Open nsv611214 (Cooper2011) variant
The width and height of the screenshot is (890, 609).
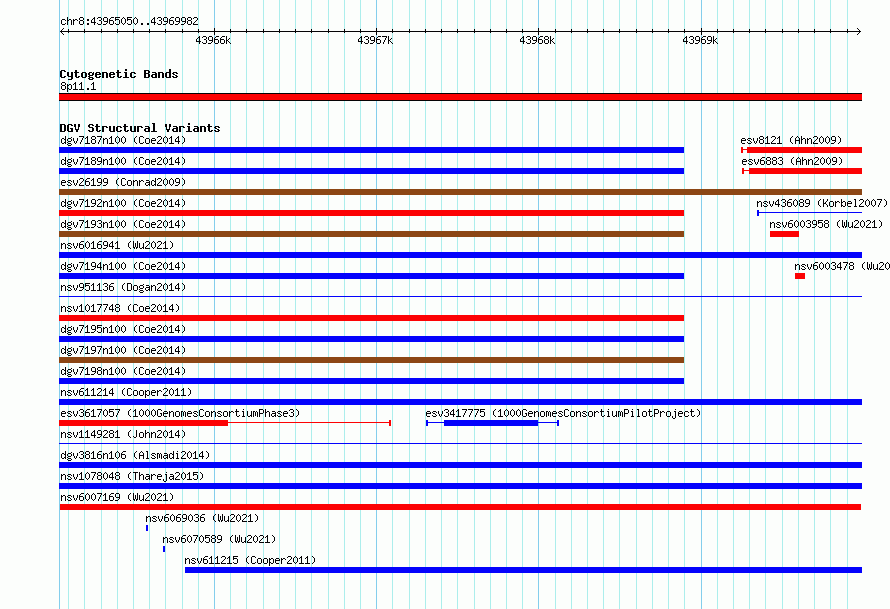click(x=126, y=392)
